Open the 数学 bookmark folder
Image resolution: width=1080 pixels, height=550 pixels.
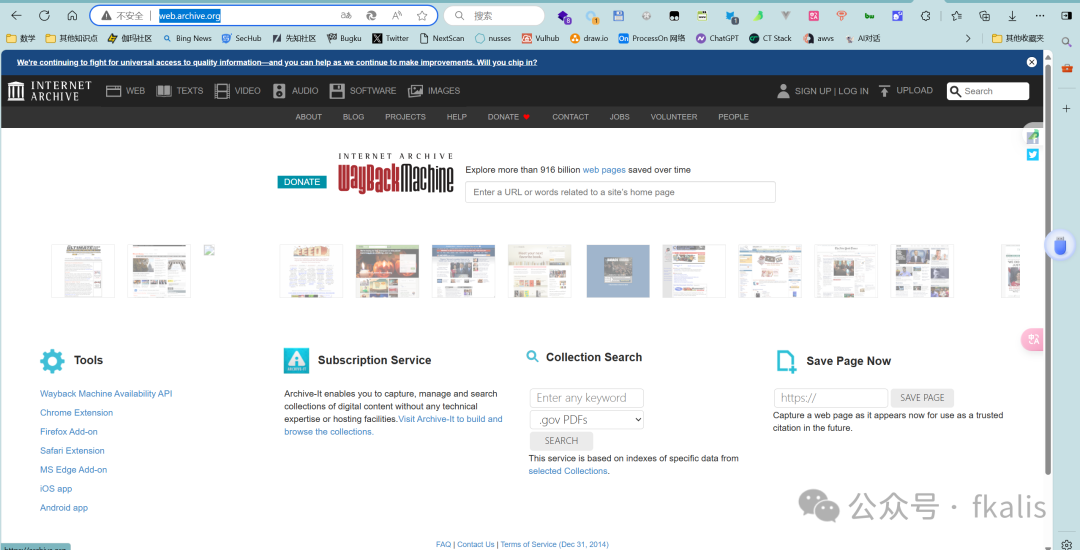pyautogui.click(x=21, y=39)
